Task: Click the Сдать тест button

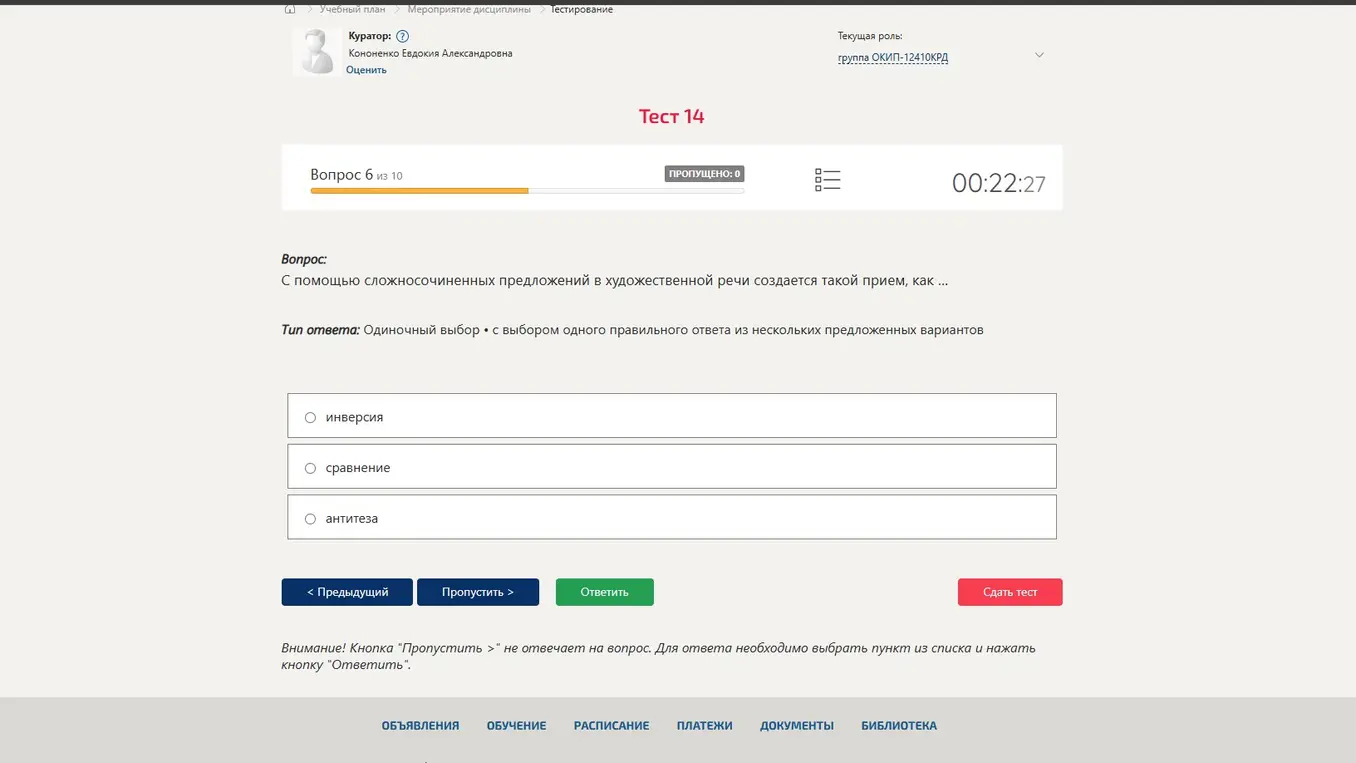Action: (1010, 592)
